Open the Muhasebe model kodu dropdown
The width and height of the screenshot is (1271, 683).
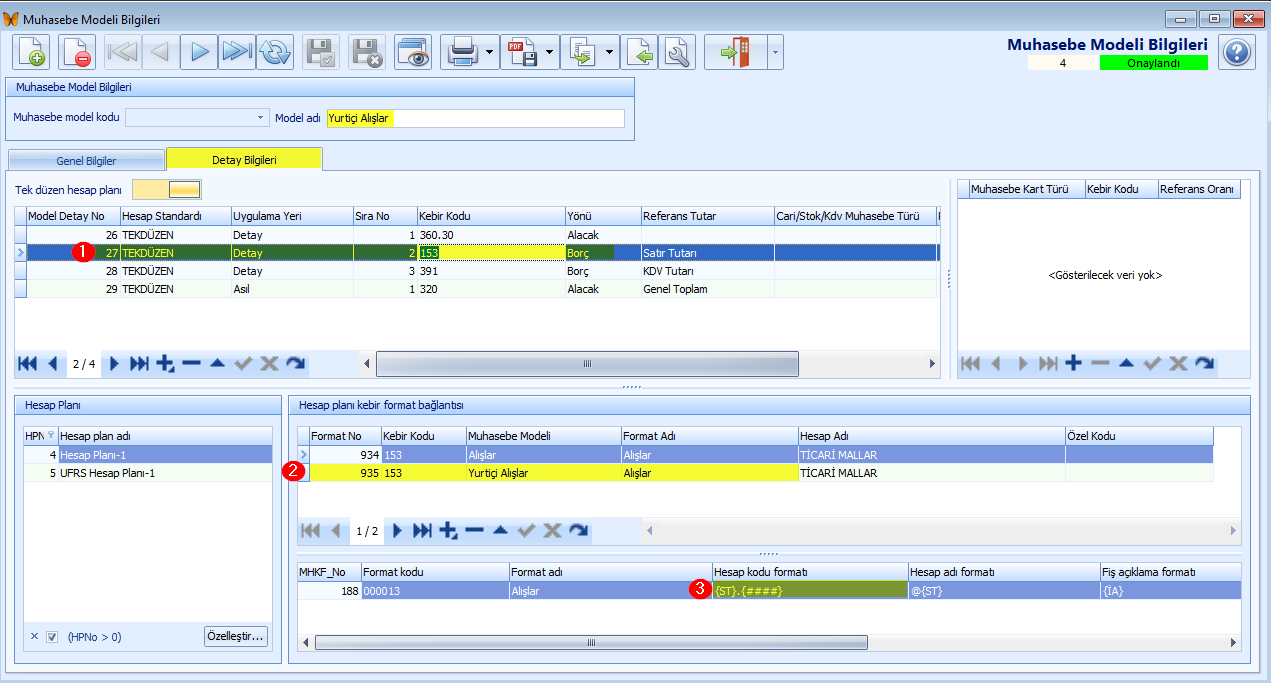[x=261, y=118]
